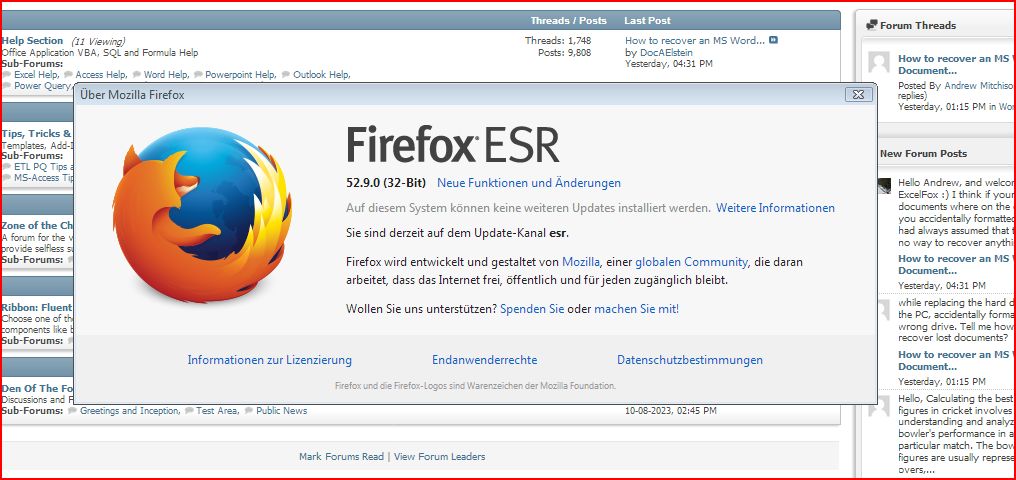The width and height of the screenshot is (1016, 480).
Task: Open the MS-Access Tip sub-forum
Action: [x=43, y=177]
